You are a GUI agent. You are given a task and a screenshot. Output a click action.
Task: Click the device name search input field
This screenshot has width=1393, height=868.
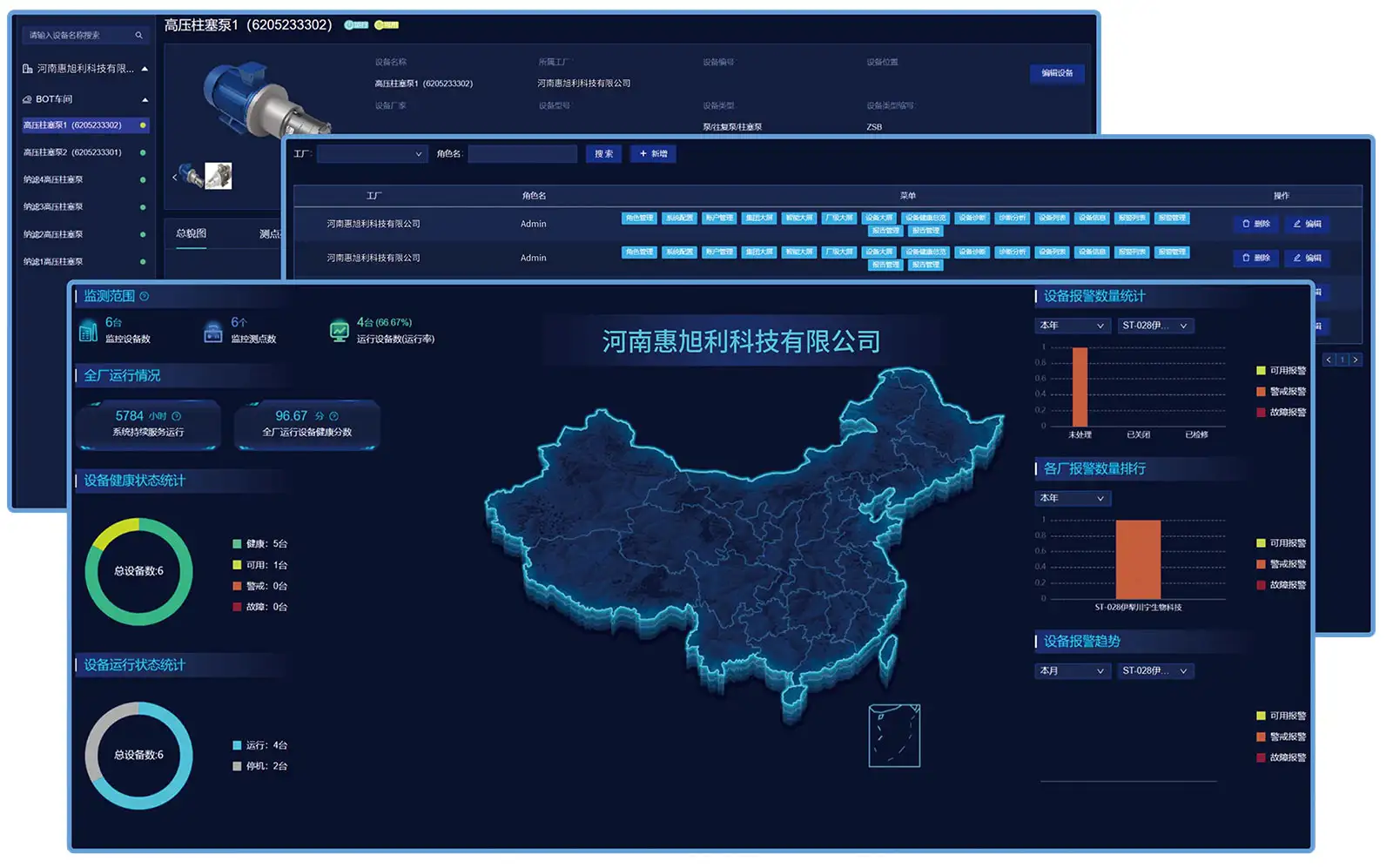(x=85, y=36)
